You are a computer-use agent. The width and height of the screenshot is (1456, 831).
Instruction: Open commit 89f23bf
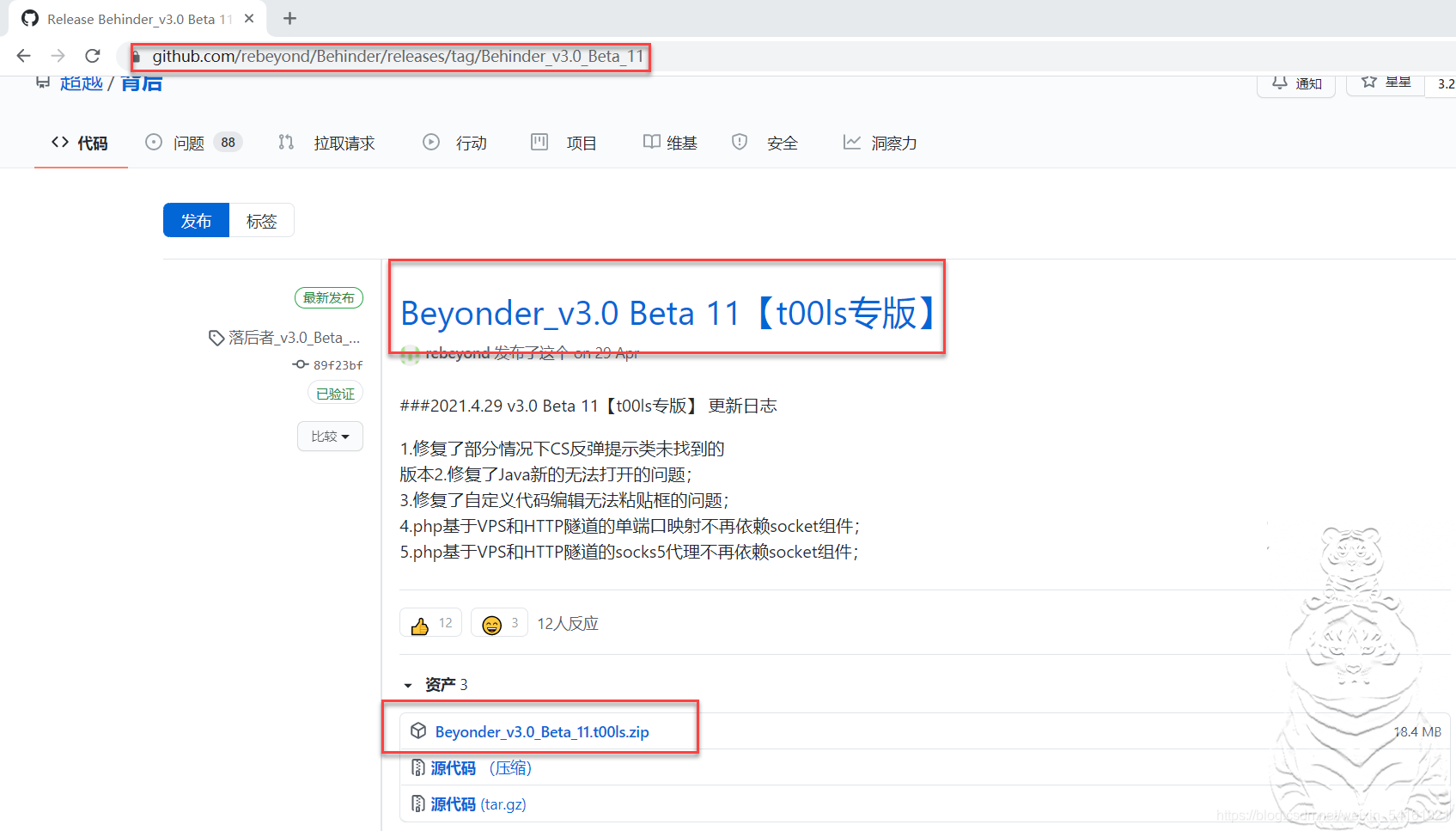click(338, 365)
